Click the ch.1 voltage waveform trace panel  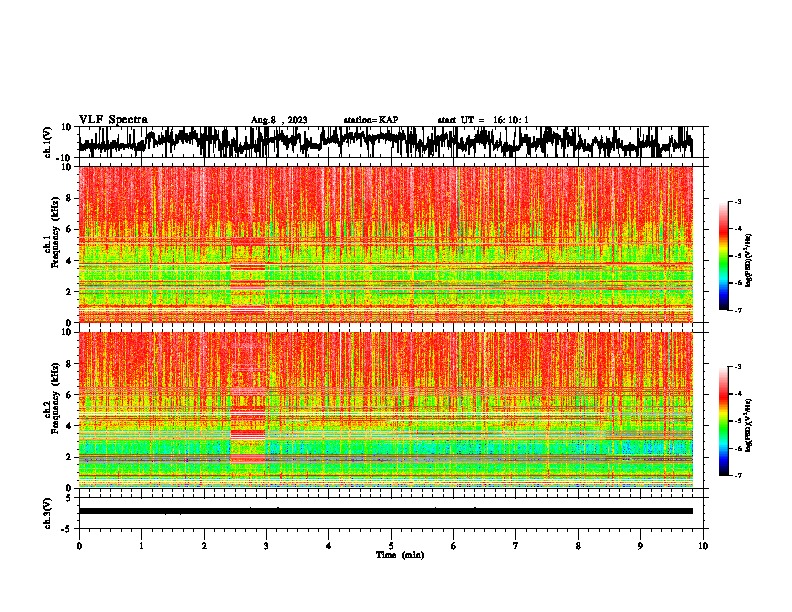pos(391,142)
